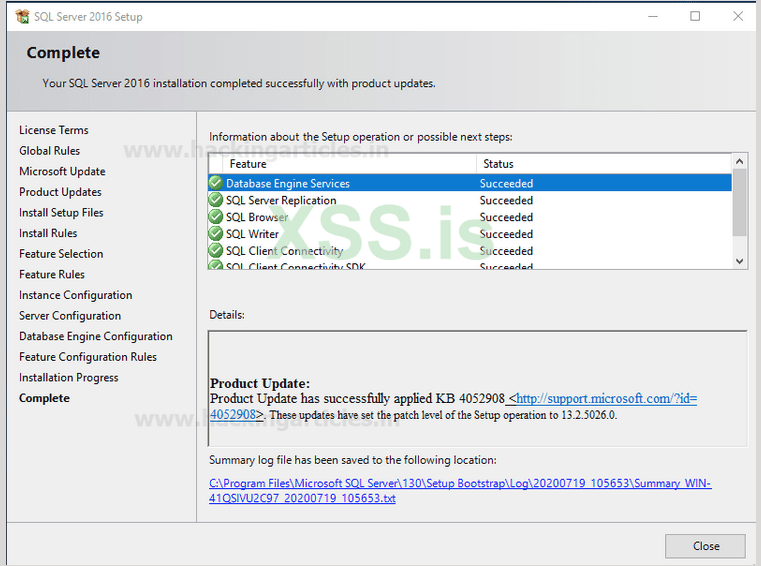Select the SQL Server Replication feature row
761x566 pixels.
[x=470, y=200]
